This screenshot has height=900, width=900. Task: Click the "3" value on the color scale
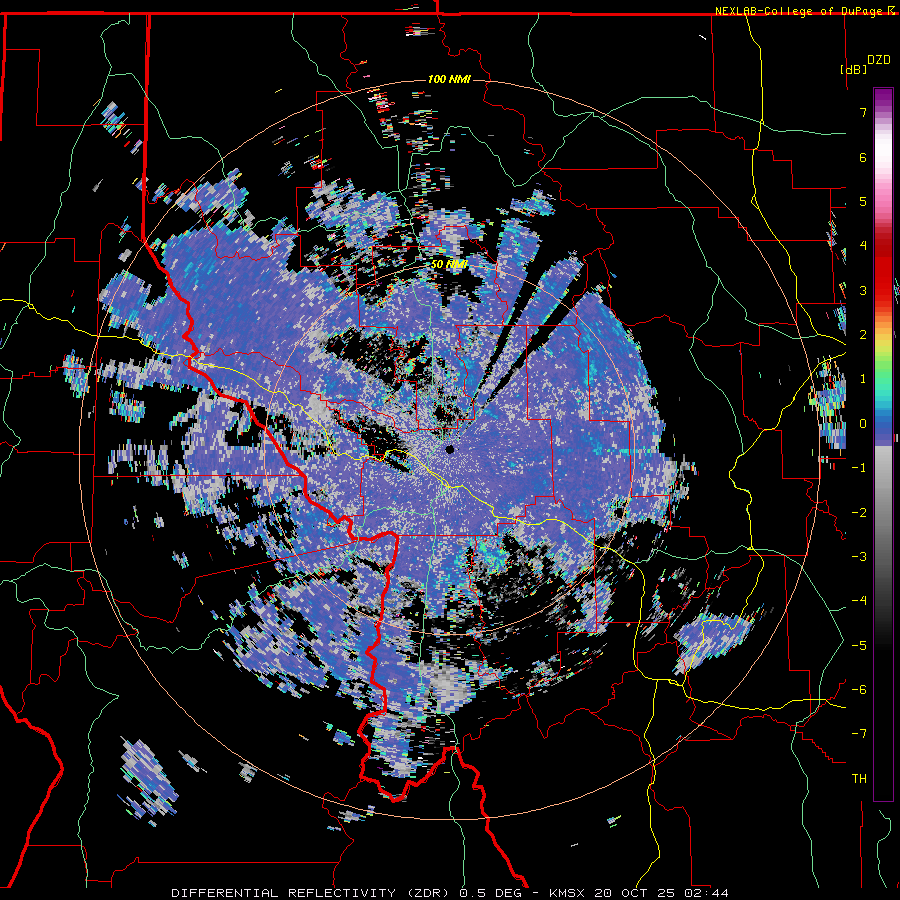point(863,290)
